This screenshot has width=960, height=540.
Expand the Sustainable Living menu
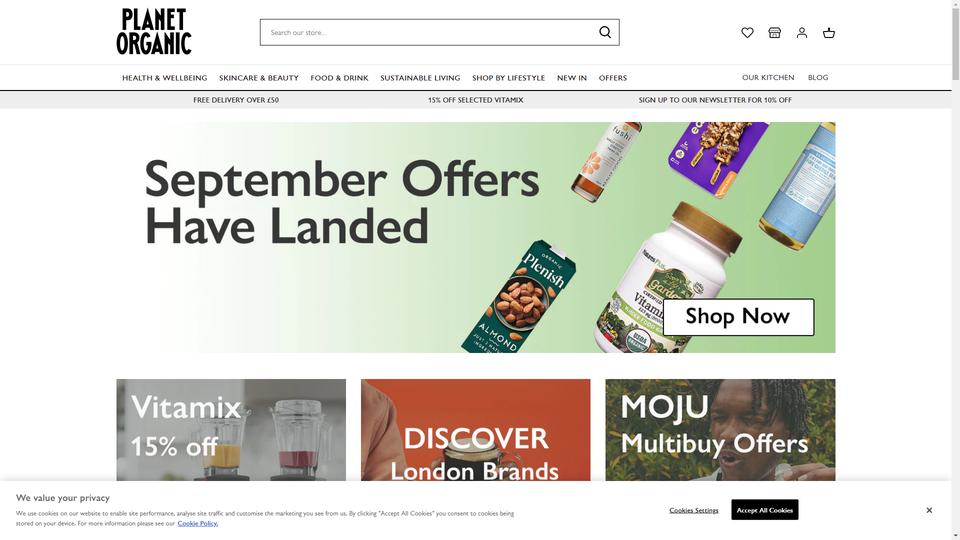click(x=420, y=78)
